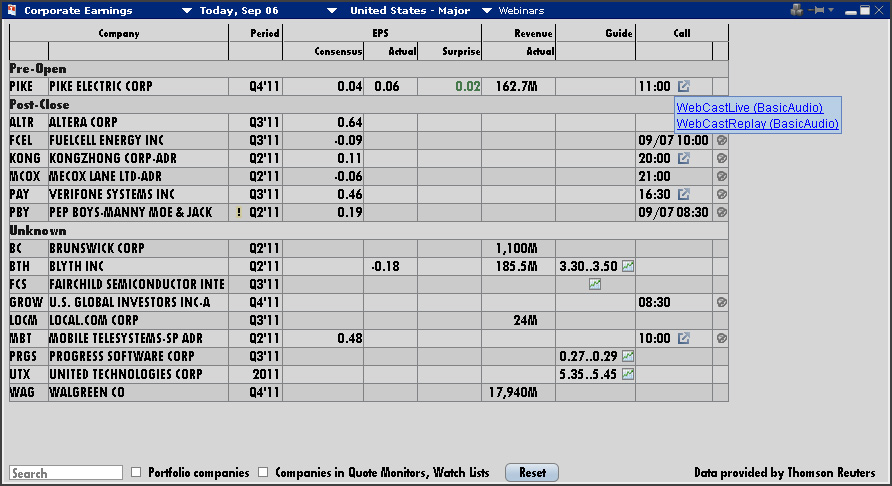
Task: Select PROGRESS SOFTWARE CORP company name
Action: (122, 356)
